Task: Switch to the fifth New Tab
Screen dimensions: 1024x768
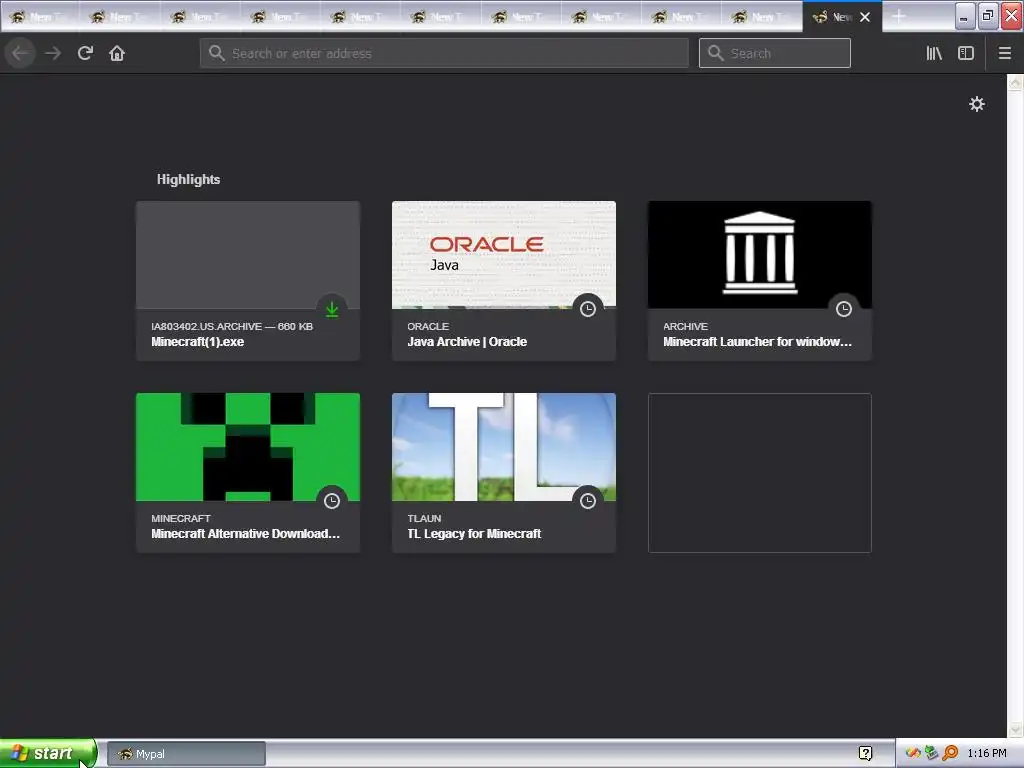Action: (361, 17)
